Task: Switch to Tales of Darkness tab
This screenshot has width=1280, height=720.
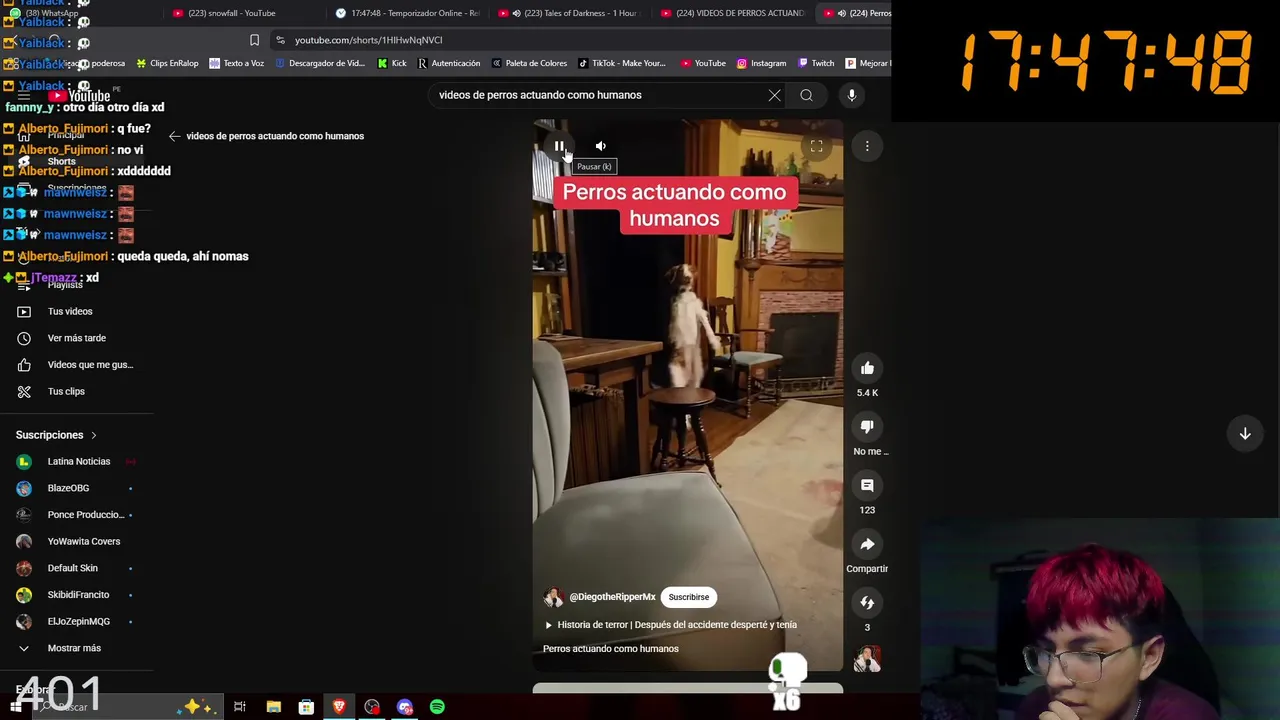Action: [x=570, y=13]
